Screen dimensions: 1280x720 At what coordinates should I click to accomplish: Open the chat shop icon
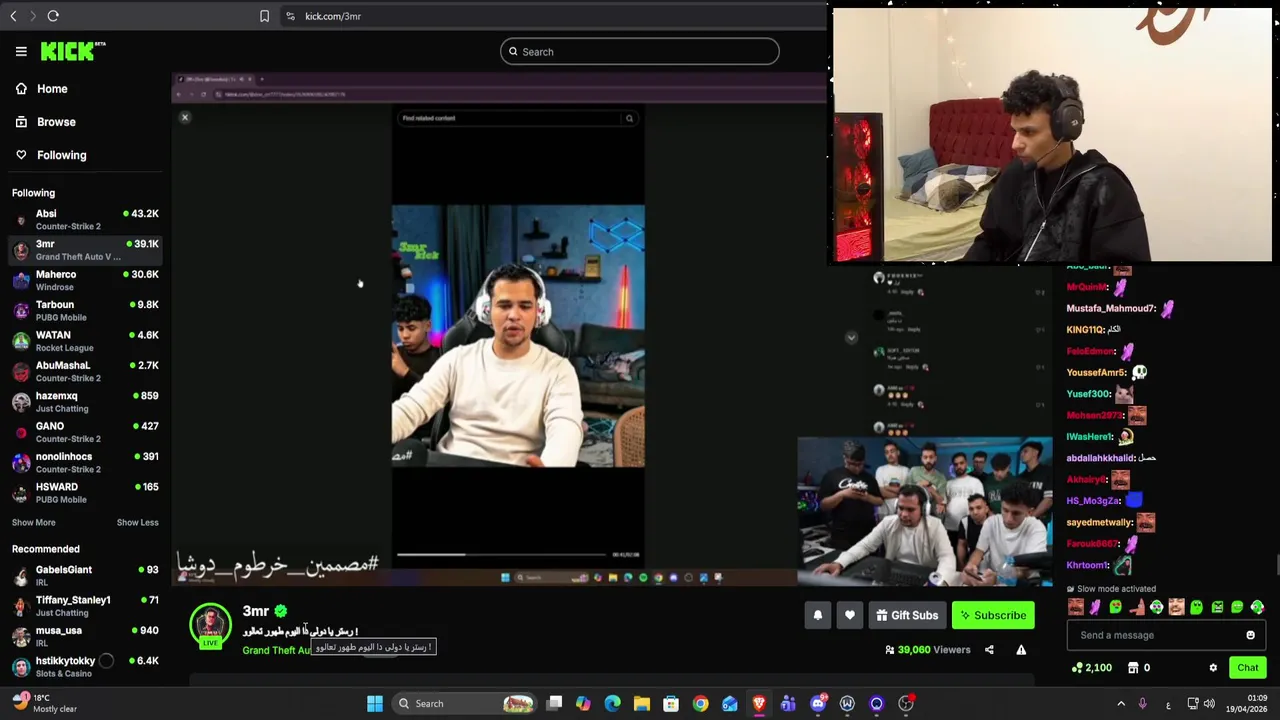click(1133, 668)
